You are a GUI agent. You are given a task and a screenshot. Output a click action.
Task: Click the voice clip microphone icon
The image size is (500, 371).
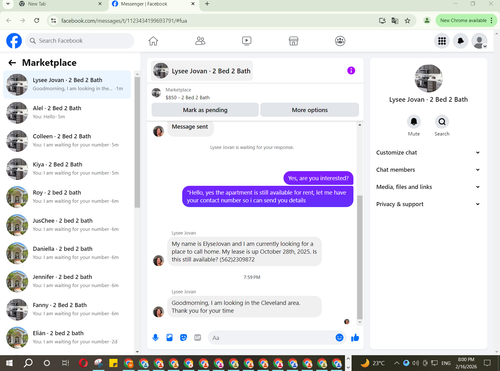(x=155, y=338)
